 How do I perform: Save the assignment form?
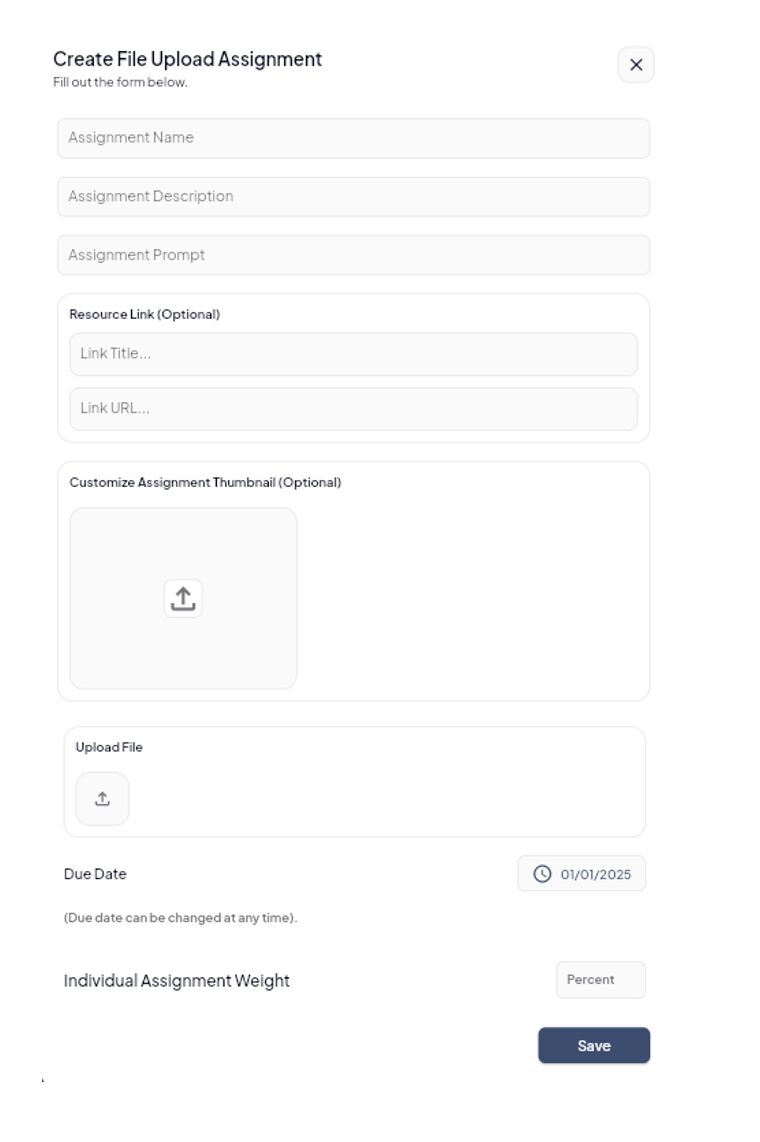(593, 1046)
